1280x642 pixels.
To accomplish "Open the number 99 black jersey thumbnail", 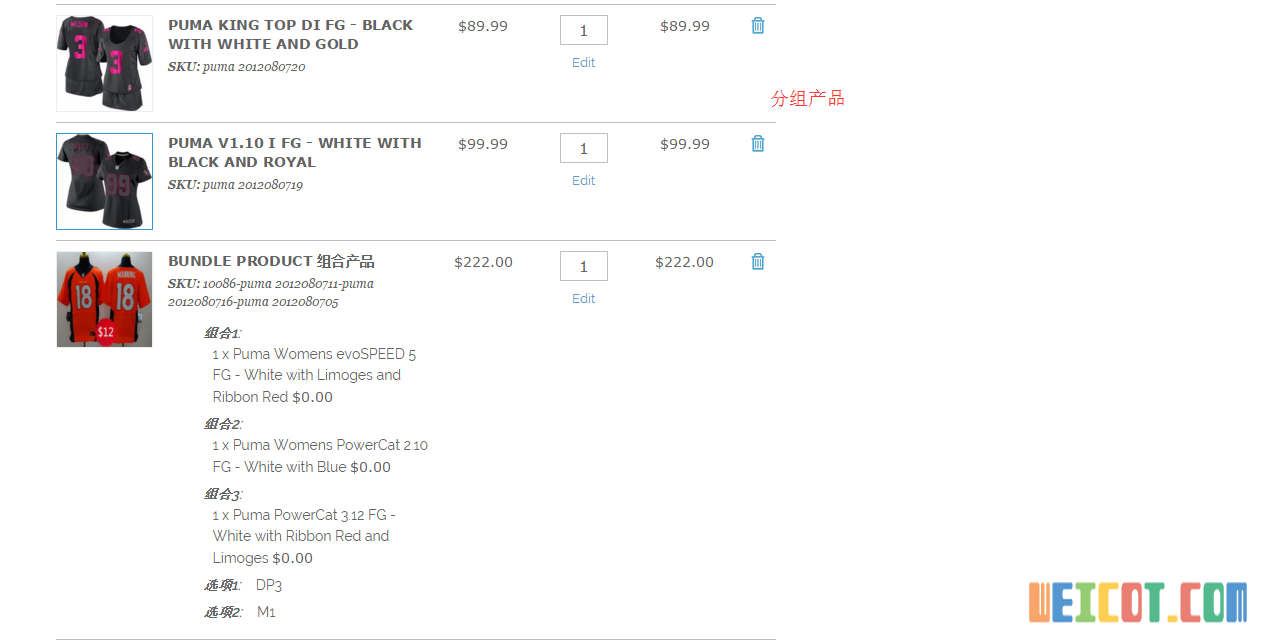I will [x=104, y=181].
